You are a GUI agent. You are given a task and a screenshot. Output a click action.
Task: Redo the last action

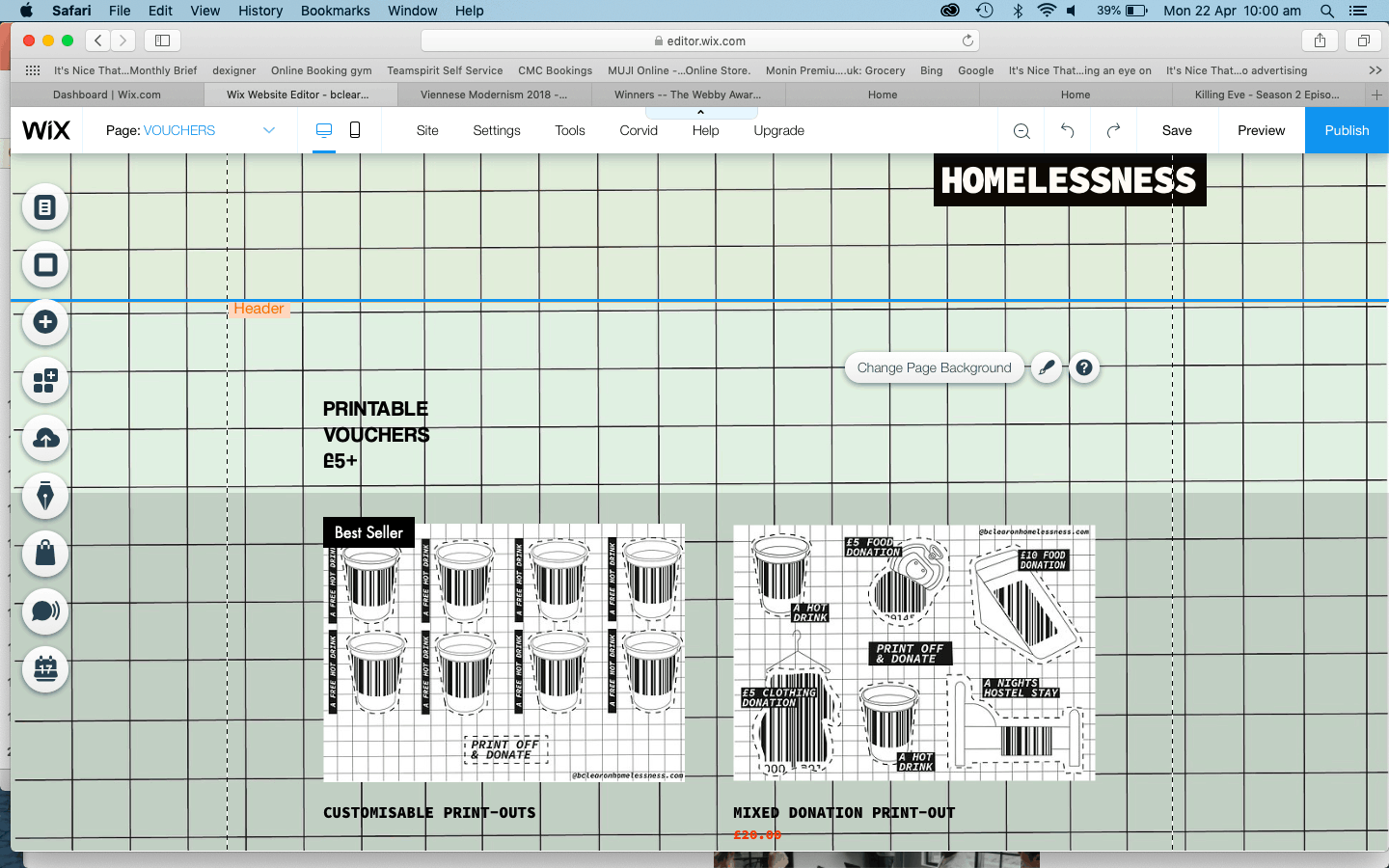(1113, 130)
